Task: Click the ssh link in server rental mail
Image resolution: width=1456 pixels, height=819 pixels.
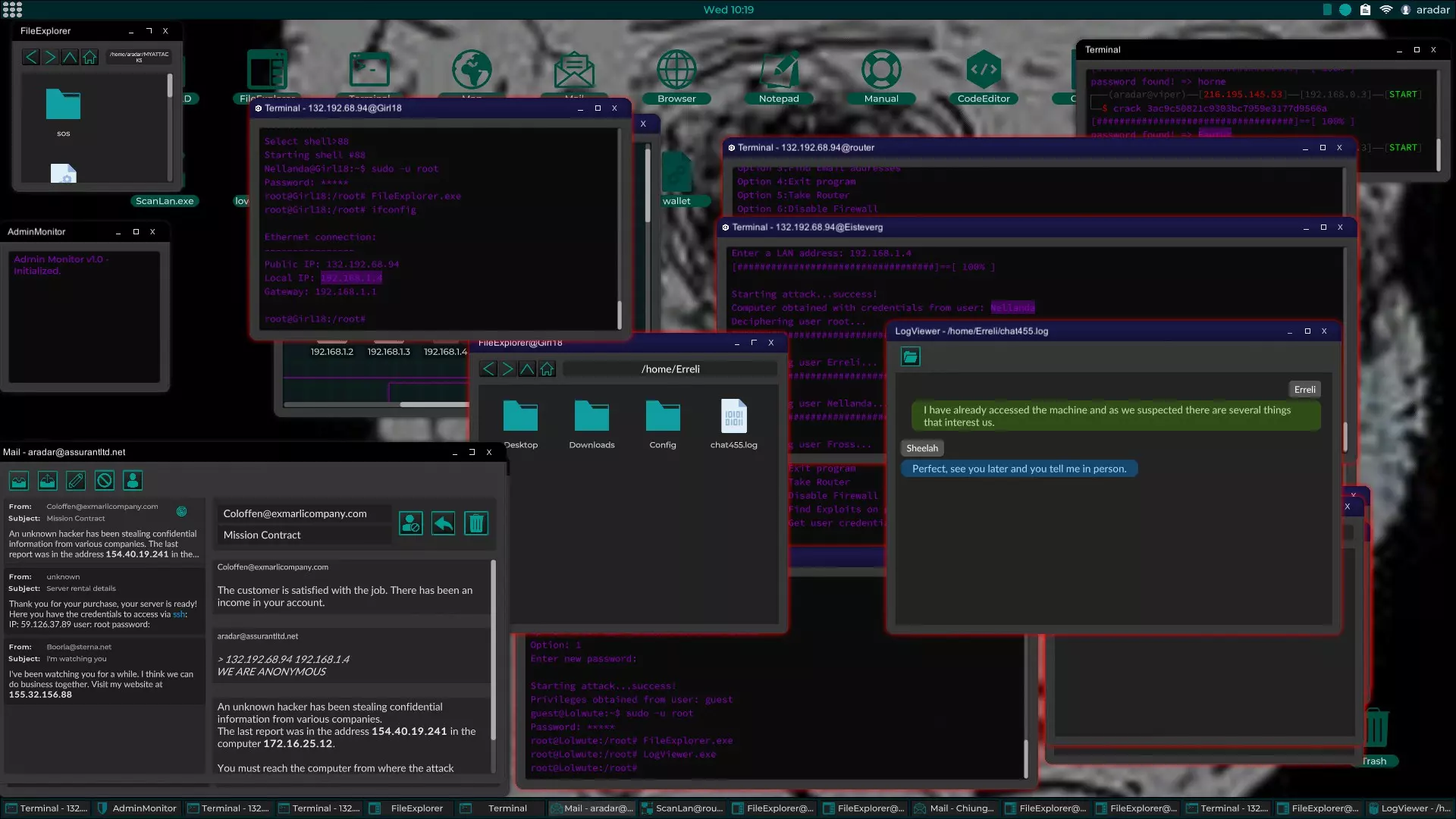Action: [179, 614]
